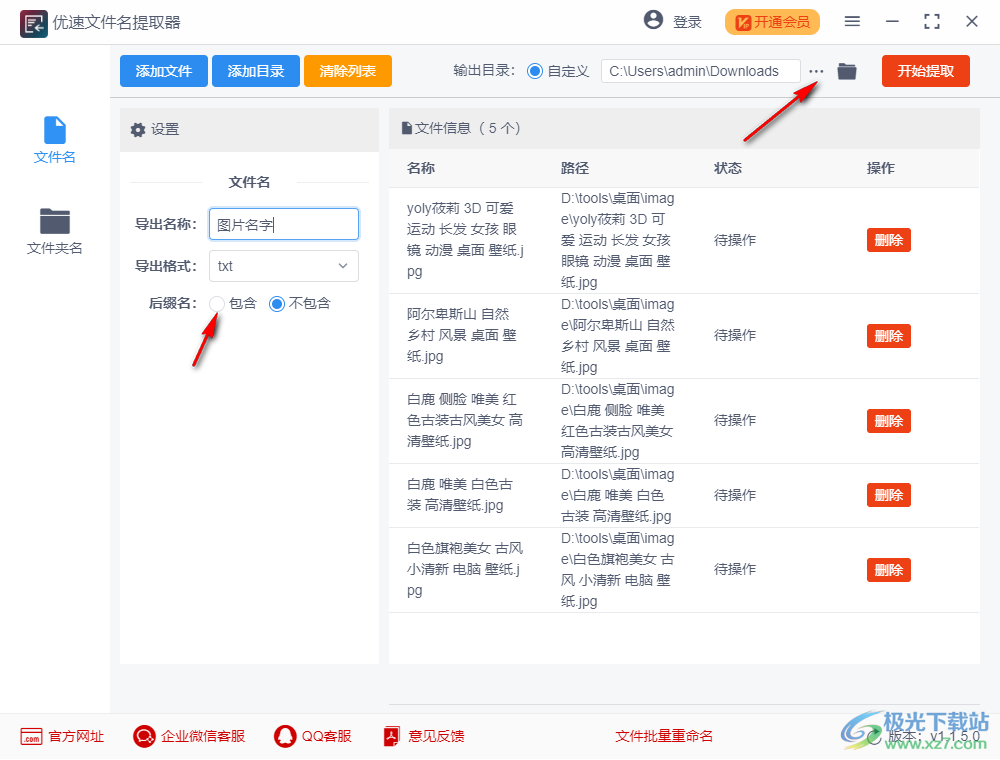Minimize the application window

[x=892, y=22]
